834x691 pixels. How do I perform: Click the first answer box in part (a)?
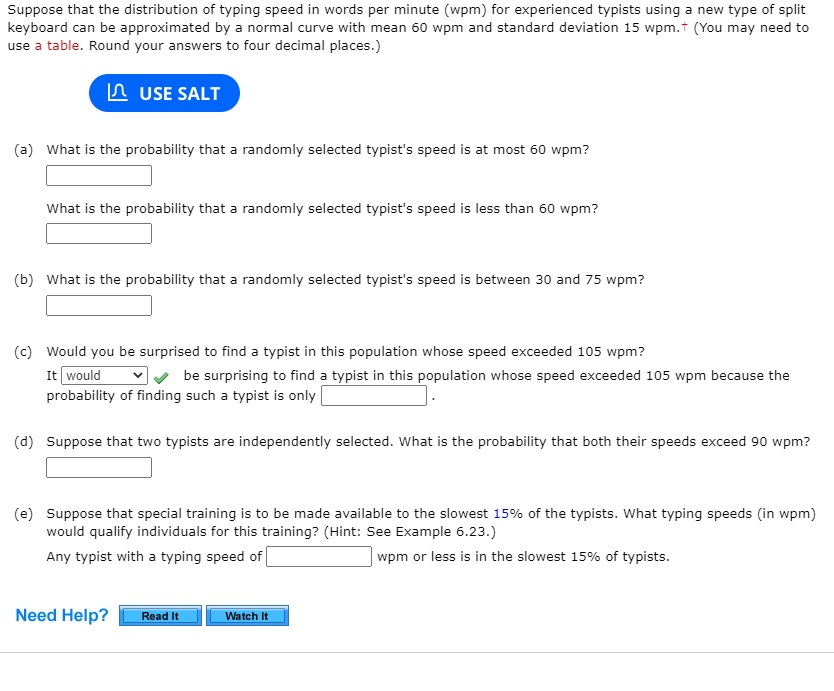coord(98,175)
